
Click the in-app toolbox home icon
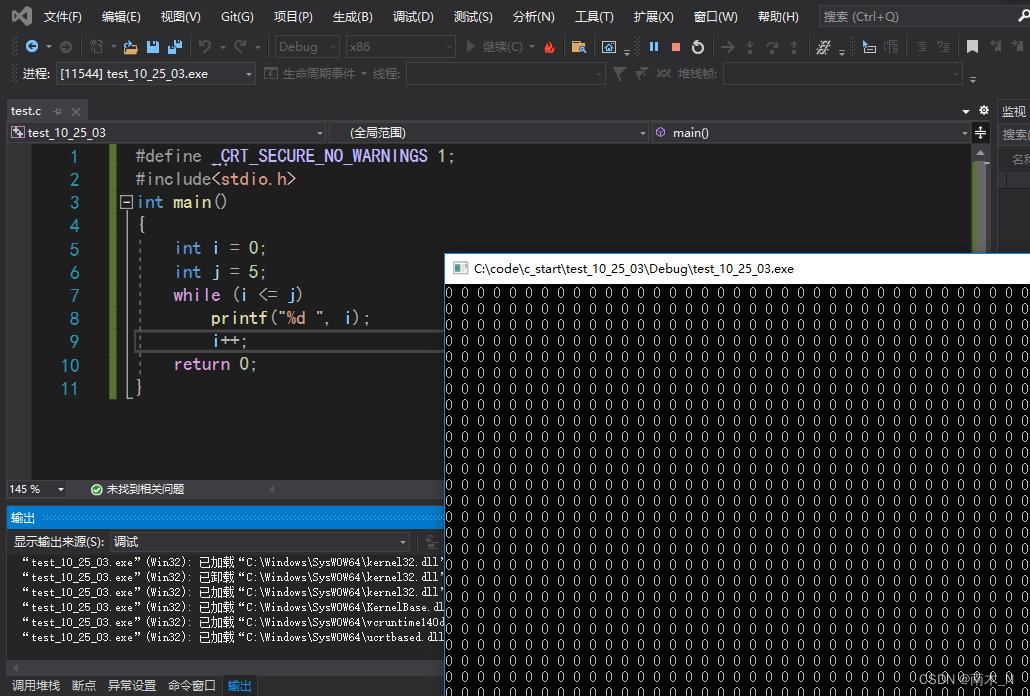pyautogui.click(x=609, y=47)
